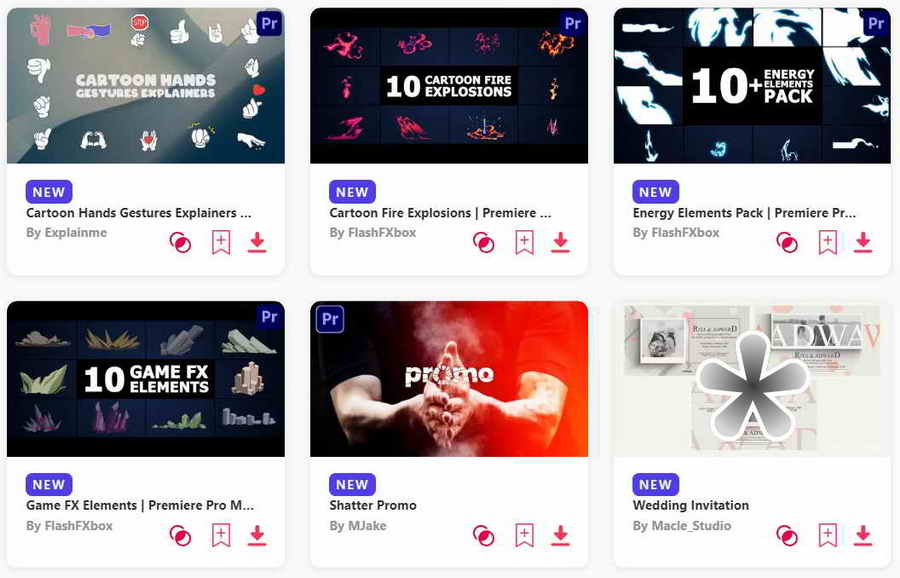Screen dimensions: 900x578
Task: Bookmark the Wedding Invitation item
Action: pyautogui.click(x=827, y=535)
